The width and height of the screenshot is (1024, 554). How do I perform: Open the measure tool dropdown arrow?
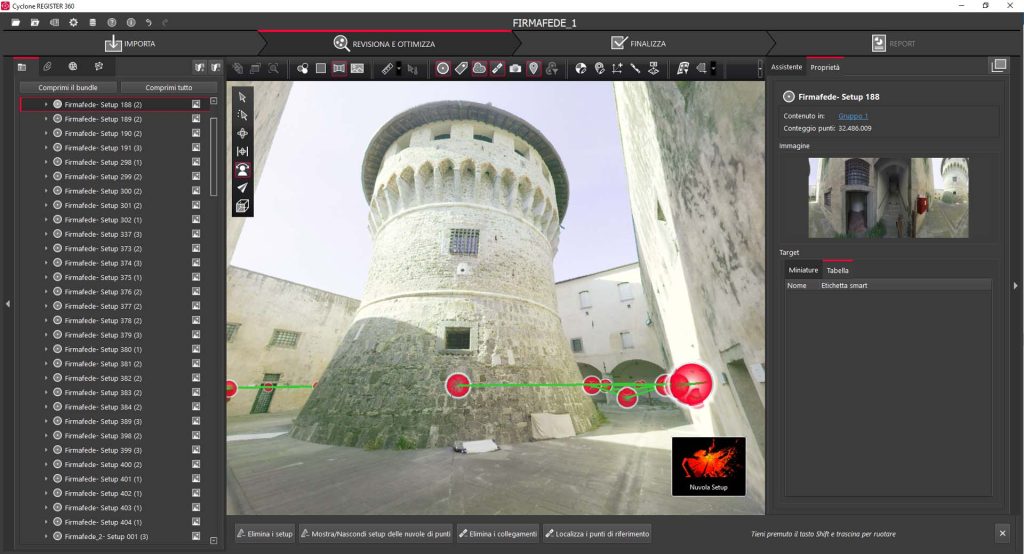tap(399, 68)
